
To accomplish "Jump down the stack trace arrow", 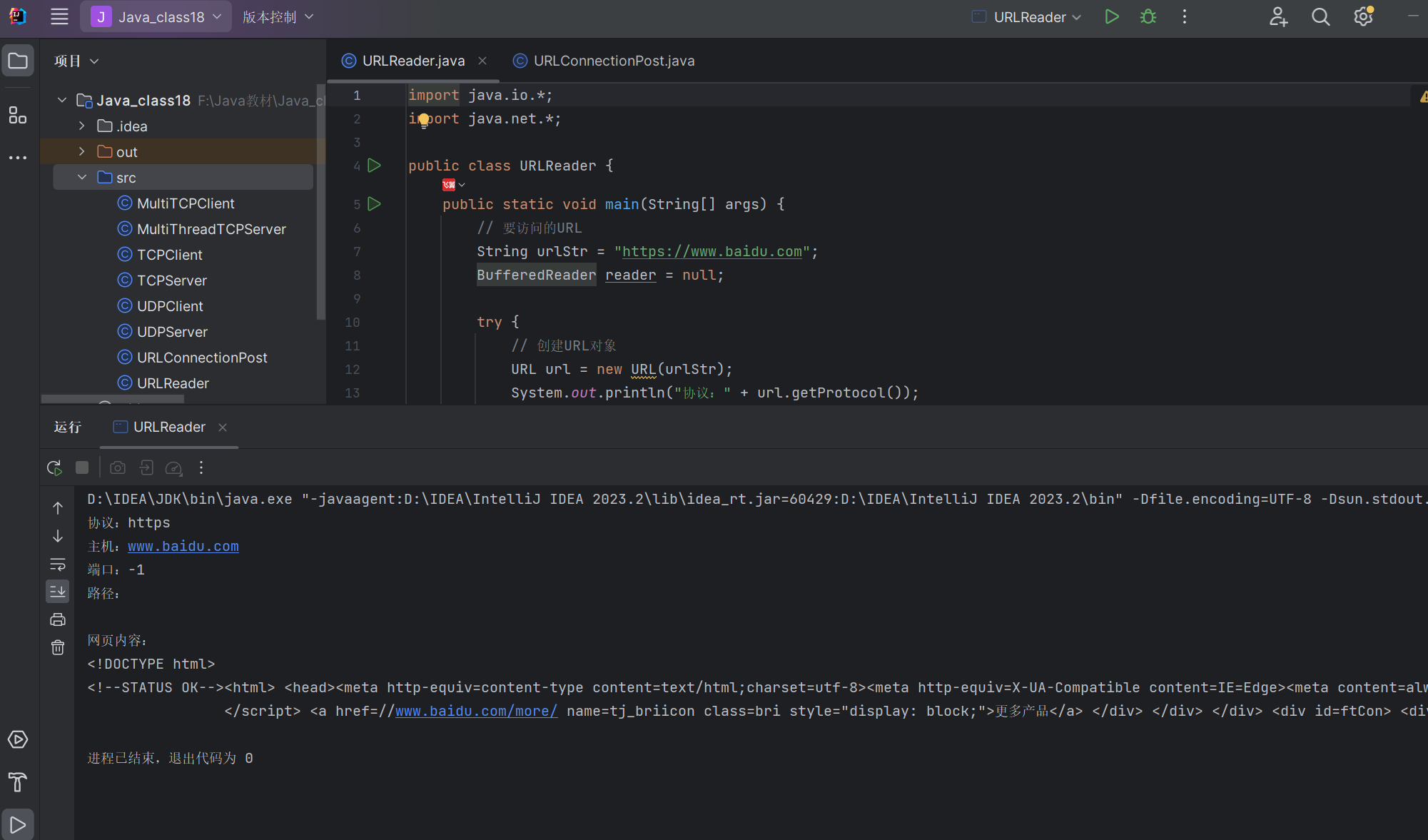I will coord(58,536).
